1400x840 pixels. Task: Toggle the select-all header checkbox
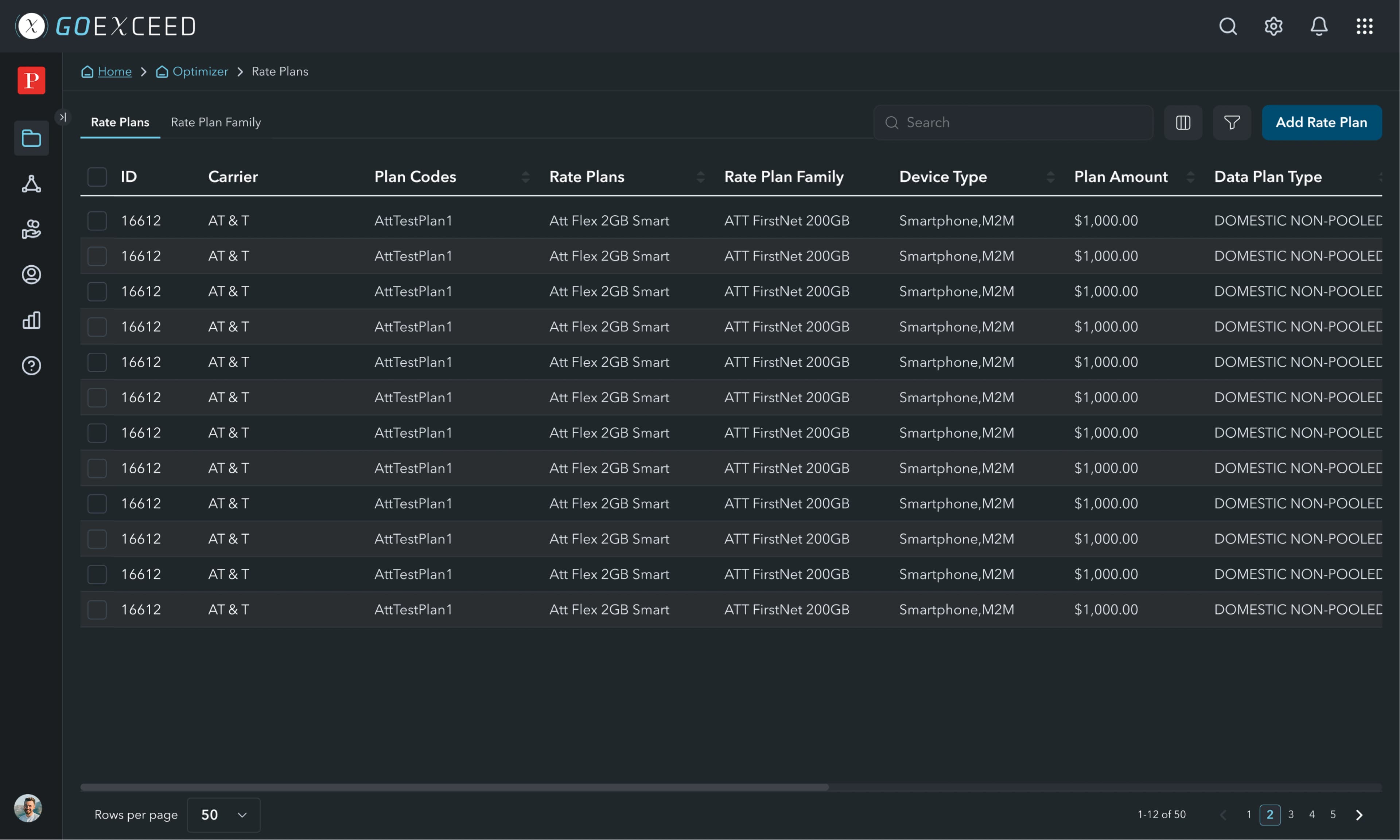[97, 177]
